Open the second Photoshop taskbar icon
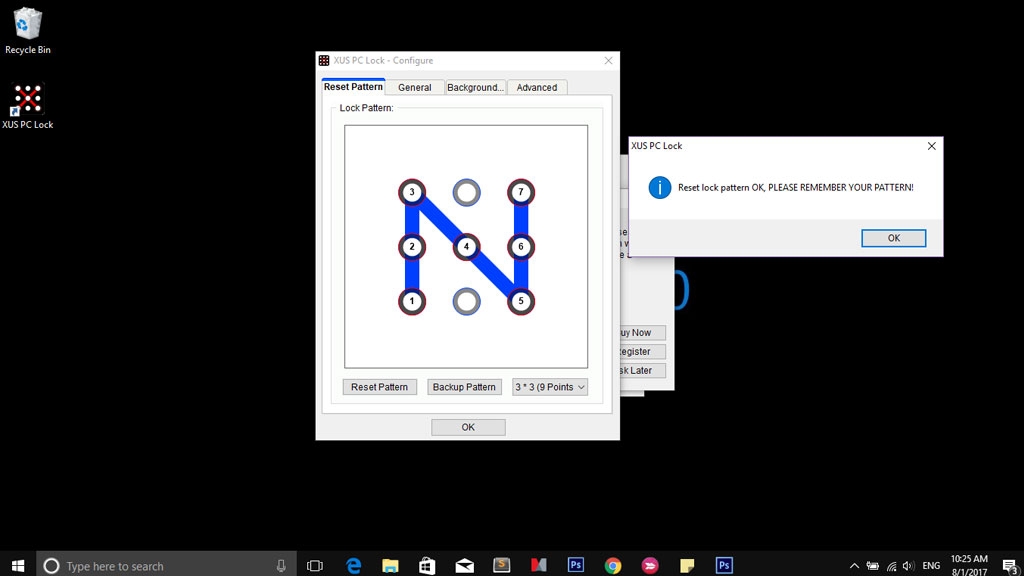1024x576 pixels. tap(724, 566)
